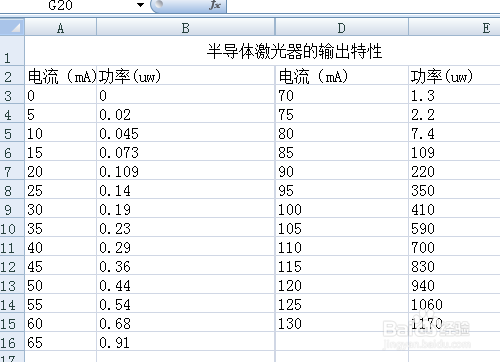Select column B header

coord(186,27)
